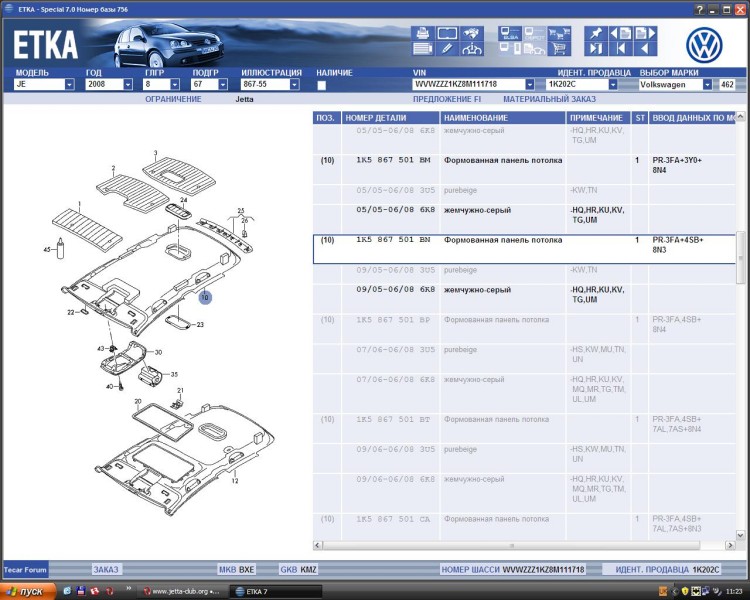750x600 pixels.
Task: Click the parts list scroll up arrow
Action: click(740, 116)
